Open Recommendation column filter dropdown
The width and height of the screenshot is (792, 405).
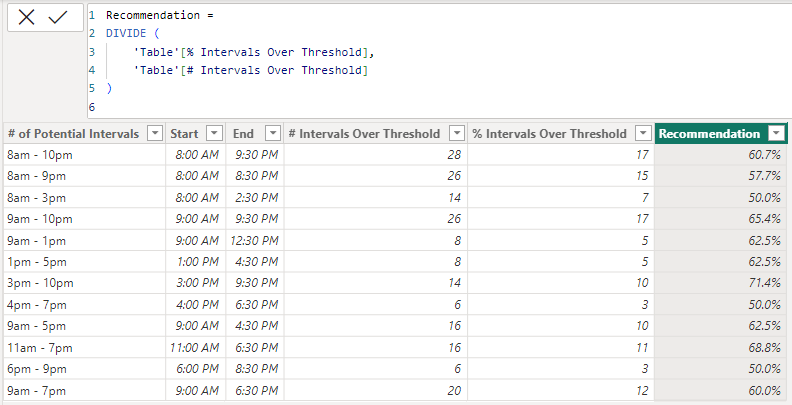coord(776,133)
